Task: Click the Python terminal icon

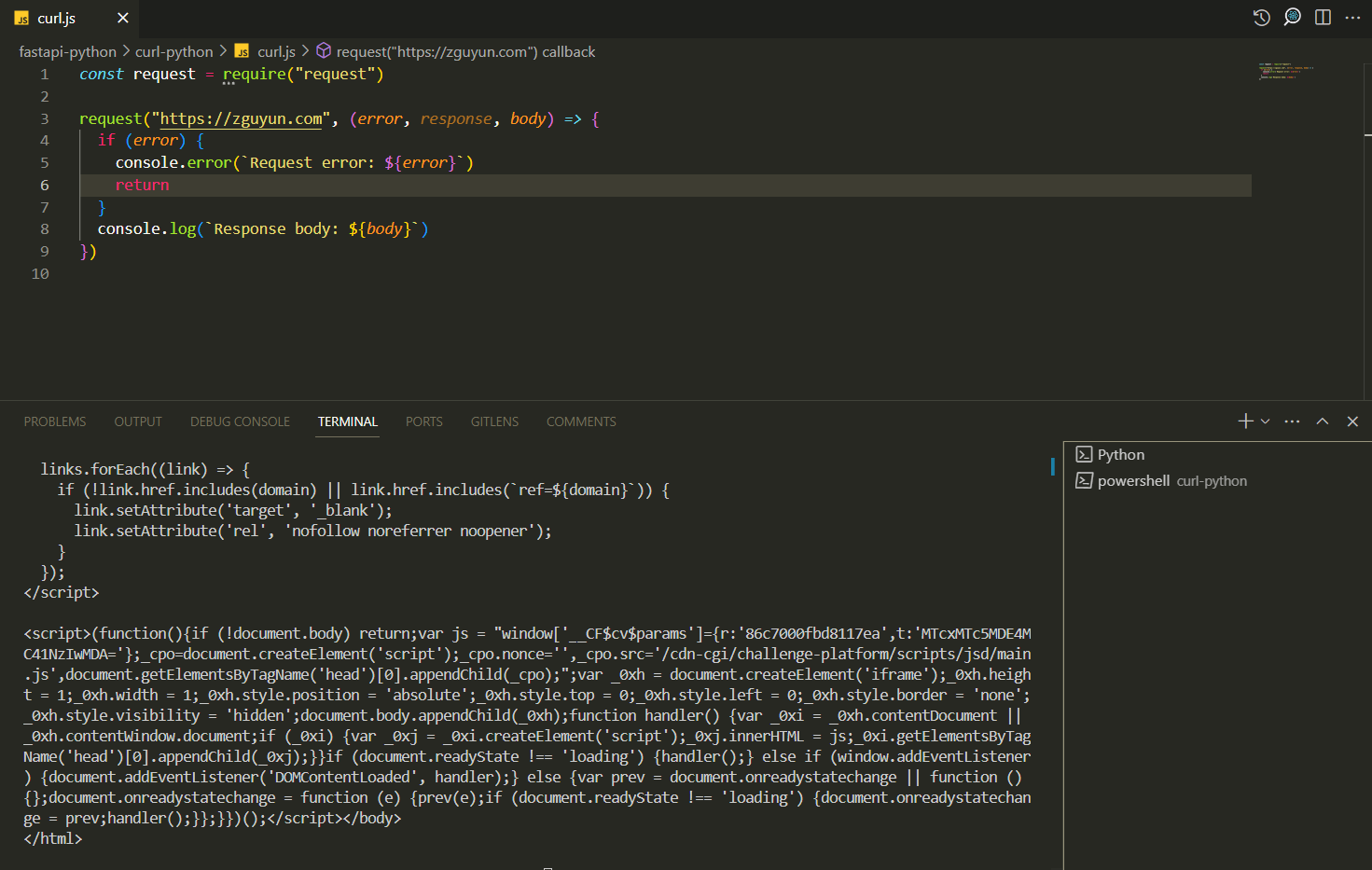Action: [1084, 455]
